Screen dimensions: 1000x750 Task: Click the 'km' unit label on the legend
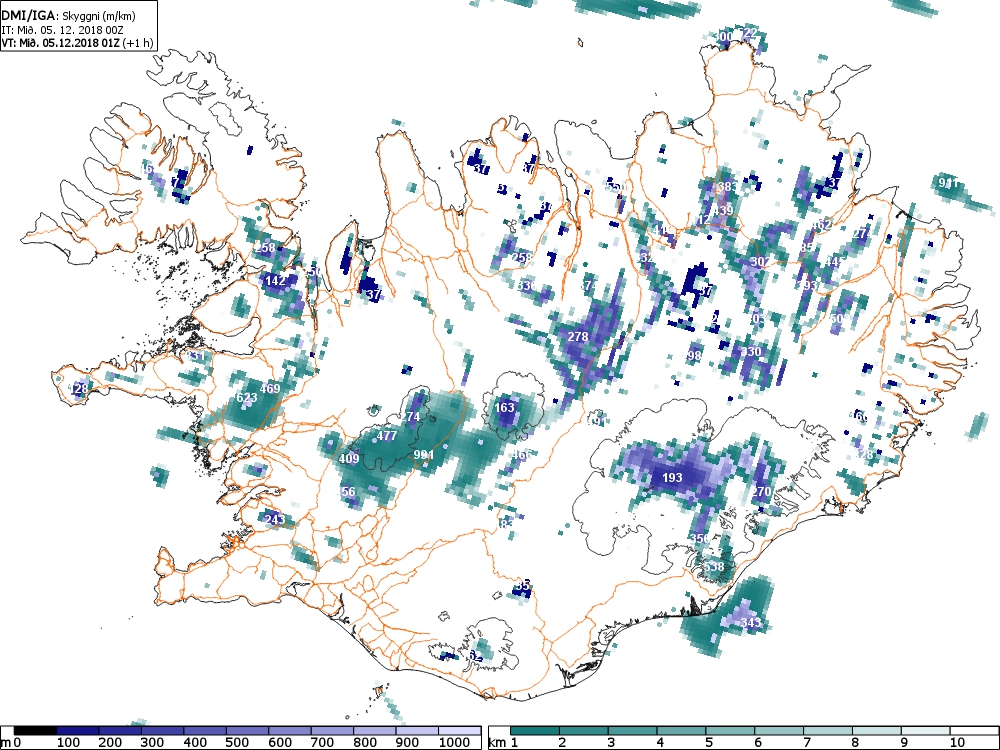(x=497, y=742)
